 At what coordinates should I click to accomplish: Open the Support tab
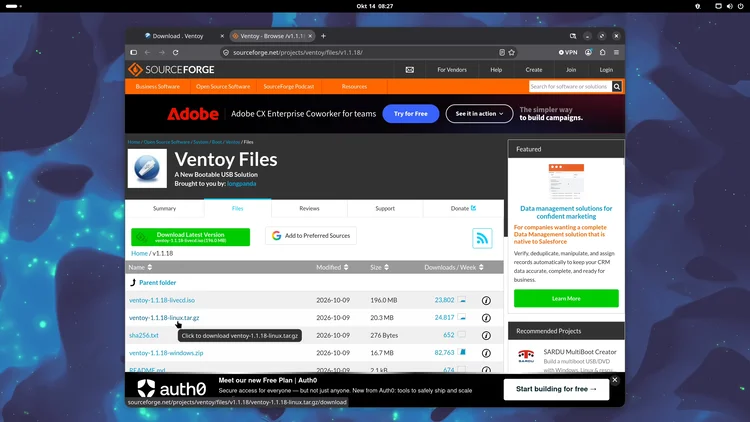pyautogui.click(x=385, y=209)
